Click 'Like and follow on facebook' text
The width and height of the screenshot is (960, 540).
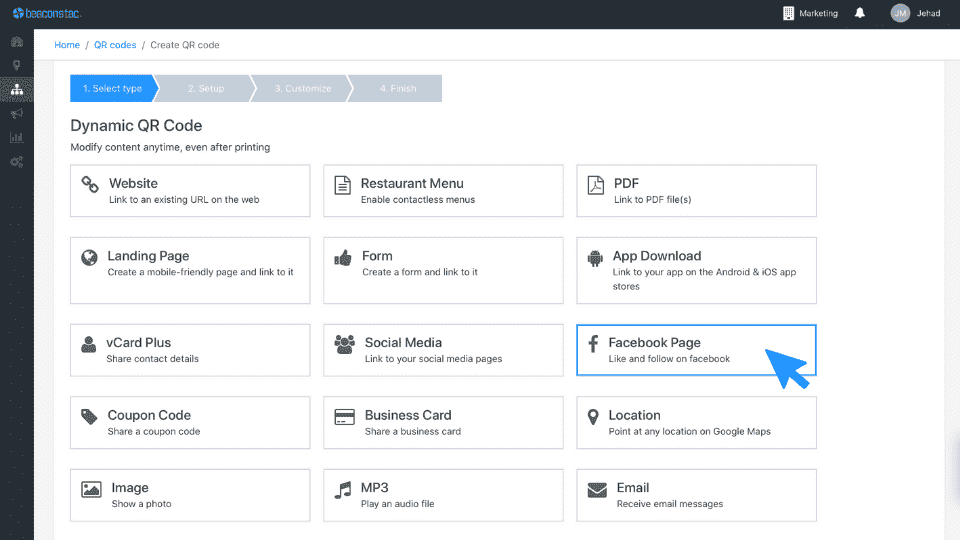[x=669, y=359]
